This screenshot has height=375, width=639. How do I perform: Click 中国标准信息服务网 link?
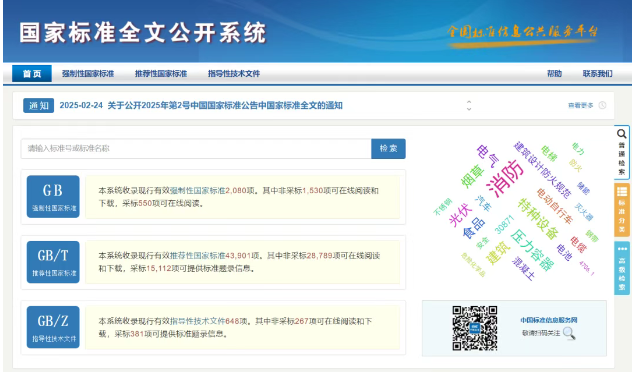click(549, 320)
